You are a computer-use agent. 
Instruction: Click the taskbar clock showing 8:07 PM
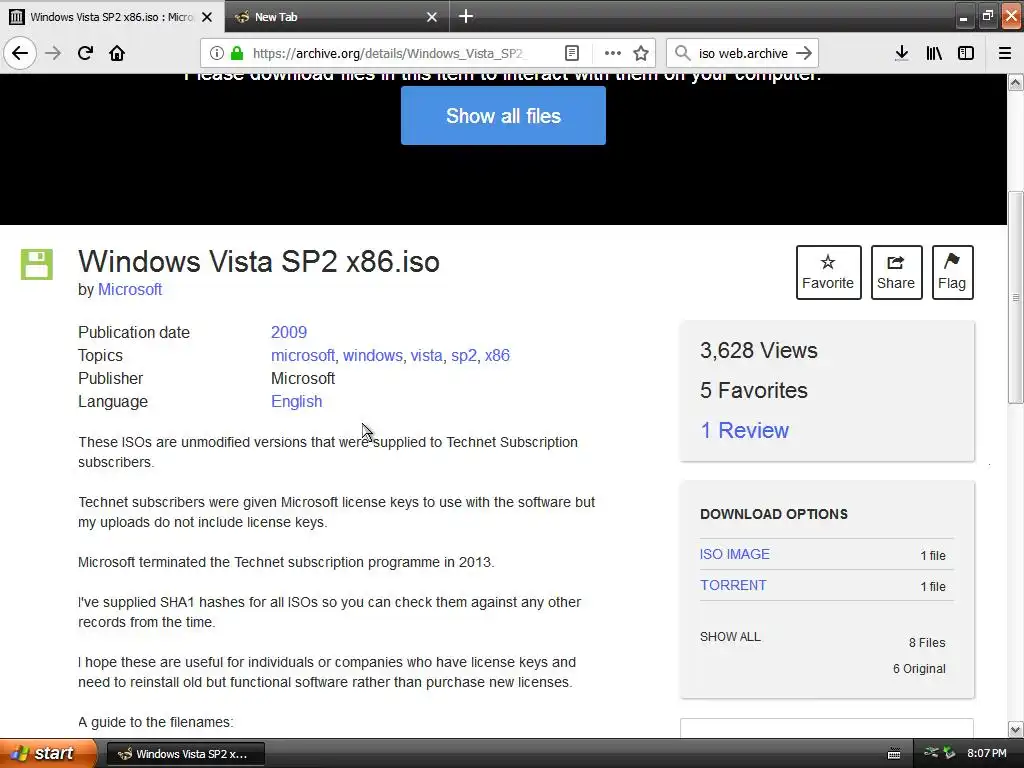(987, 754)
